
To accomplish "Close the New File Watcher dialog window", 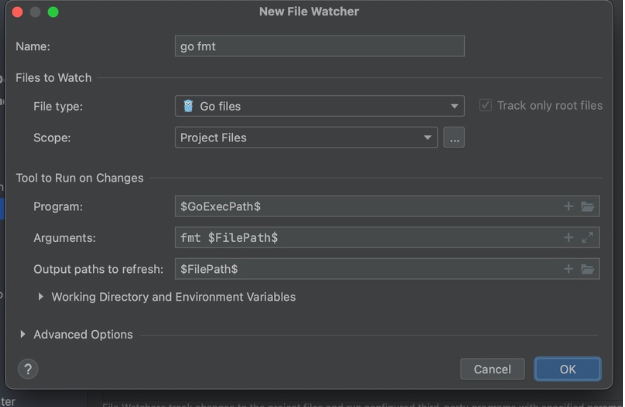I will pos(15,11).
